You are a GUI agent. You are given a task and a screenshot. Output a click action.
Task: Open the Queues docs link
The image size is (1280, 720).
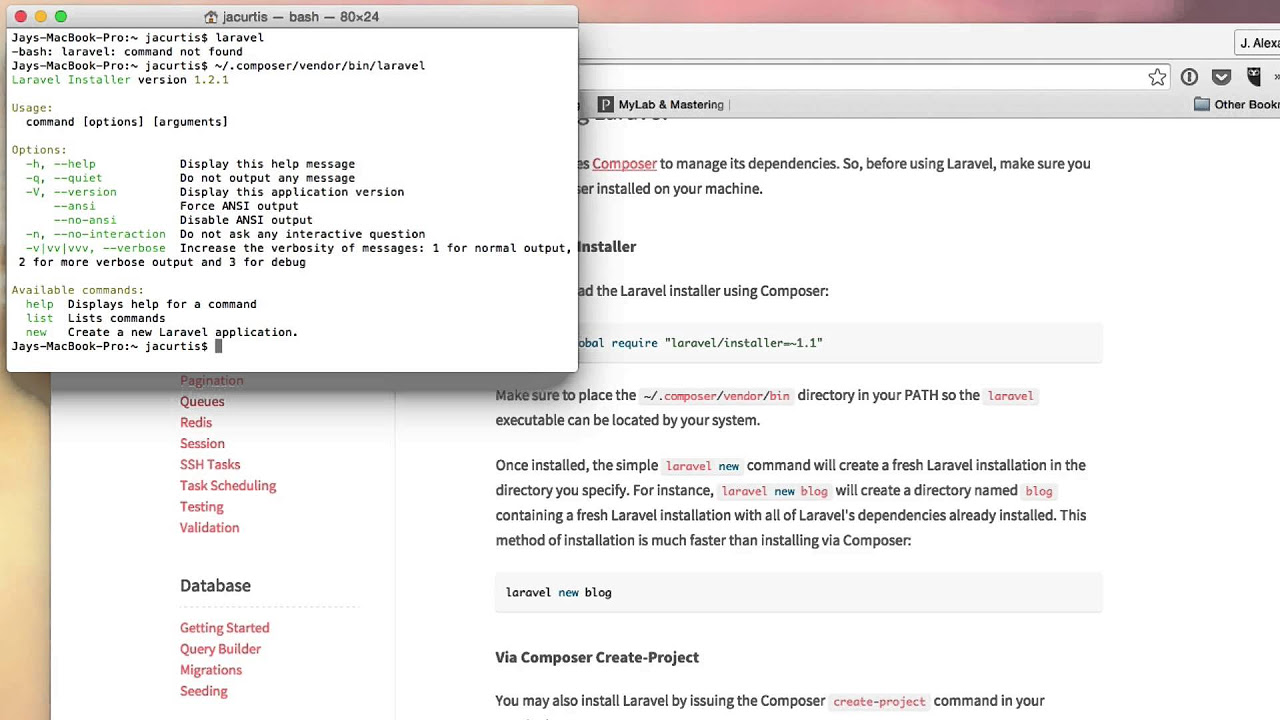click(x=202, y=401)
